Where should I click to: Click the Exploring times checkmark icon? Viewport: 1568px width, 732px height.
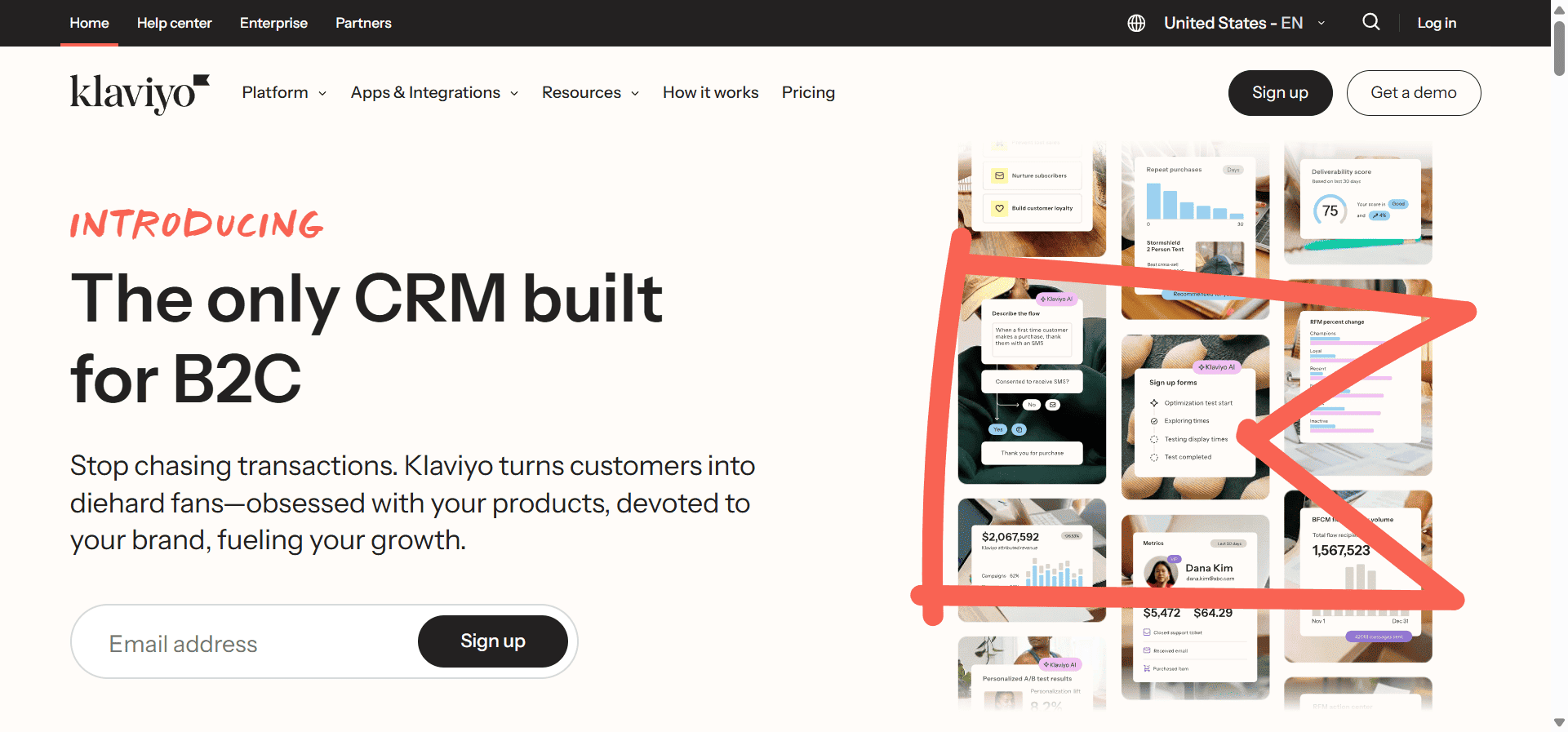[1154, 421]
